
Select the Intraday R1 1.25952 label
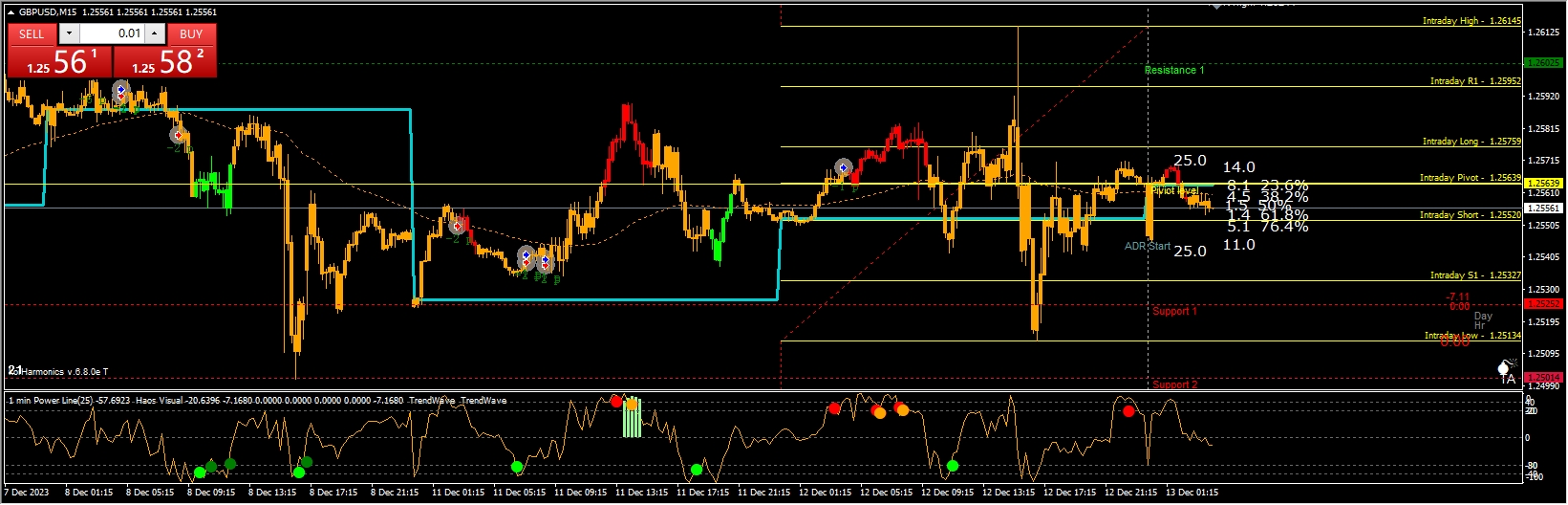[x=1475, y=81]
